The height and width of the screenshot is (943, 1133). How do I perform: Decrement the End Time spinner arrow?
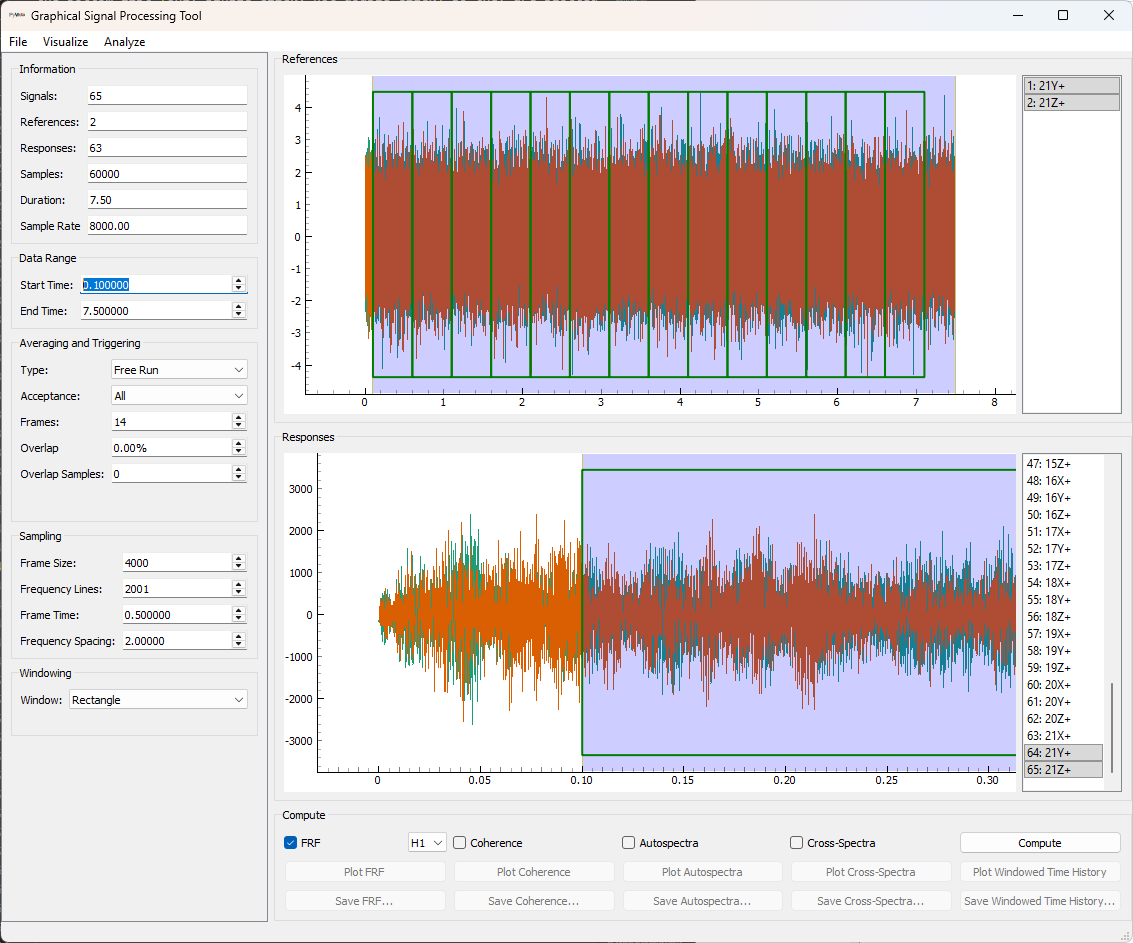[x=238, y=315]
